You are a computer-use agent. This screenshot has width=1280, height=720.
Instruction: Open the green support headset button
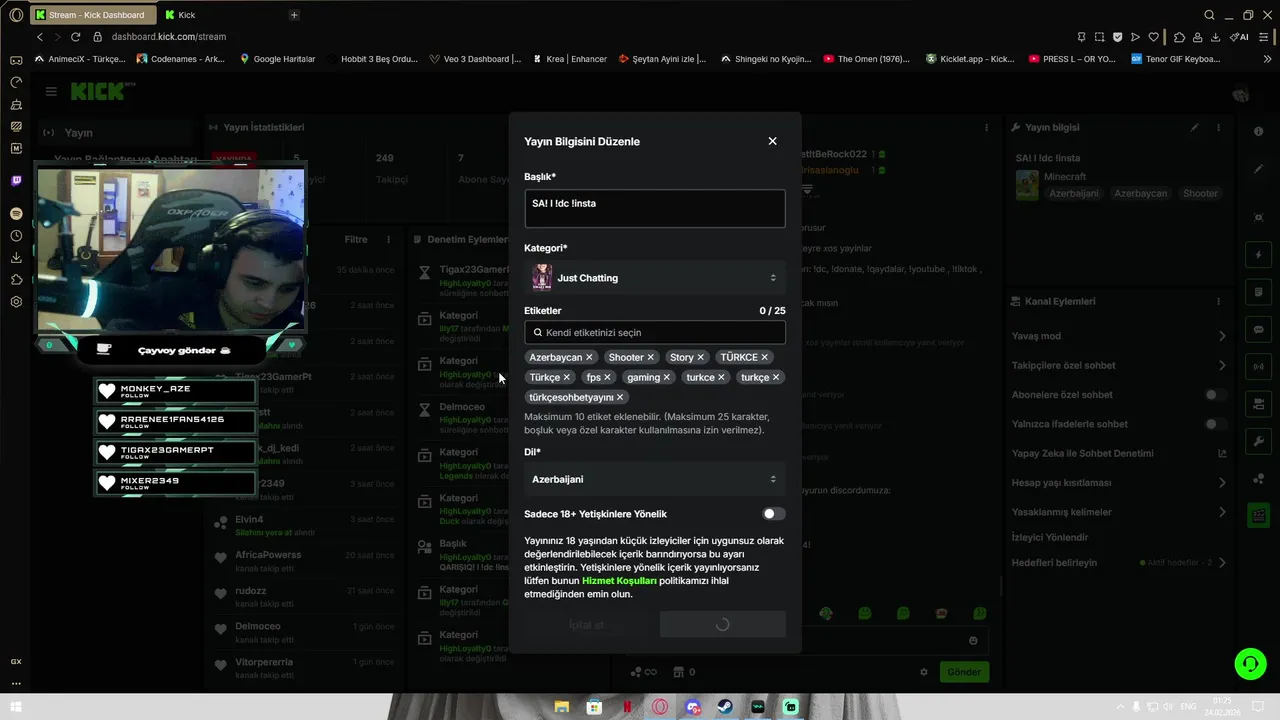coord(1248,663)
